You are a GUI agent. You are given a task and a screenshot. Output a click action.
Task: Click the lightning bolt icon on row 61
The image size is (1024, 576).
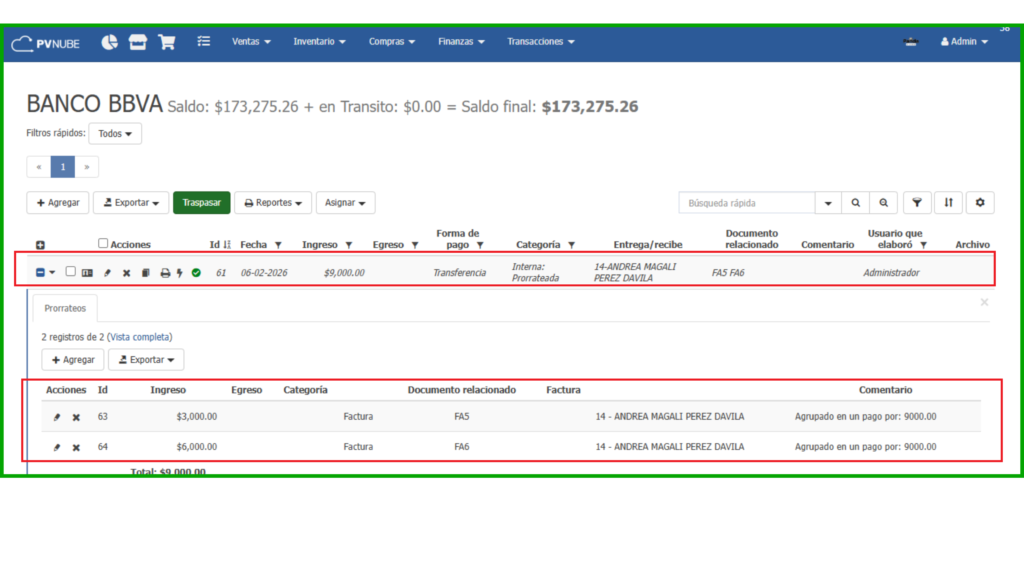coord(180,272)
